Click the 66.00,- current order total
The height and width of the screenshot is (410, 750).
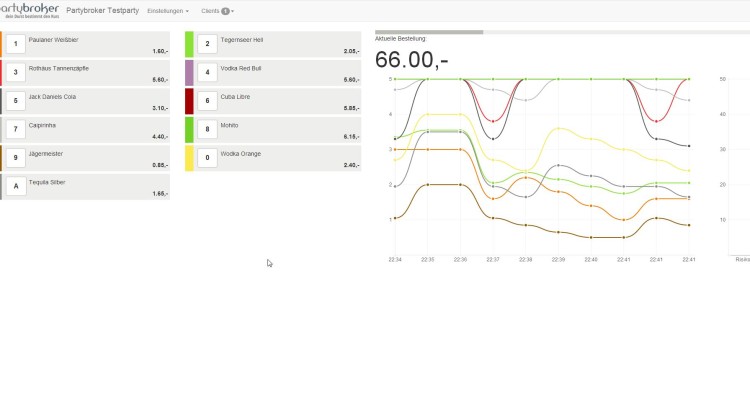point(411,60)
